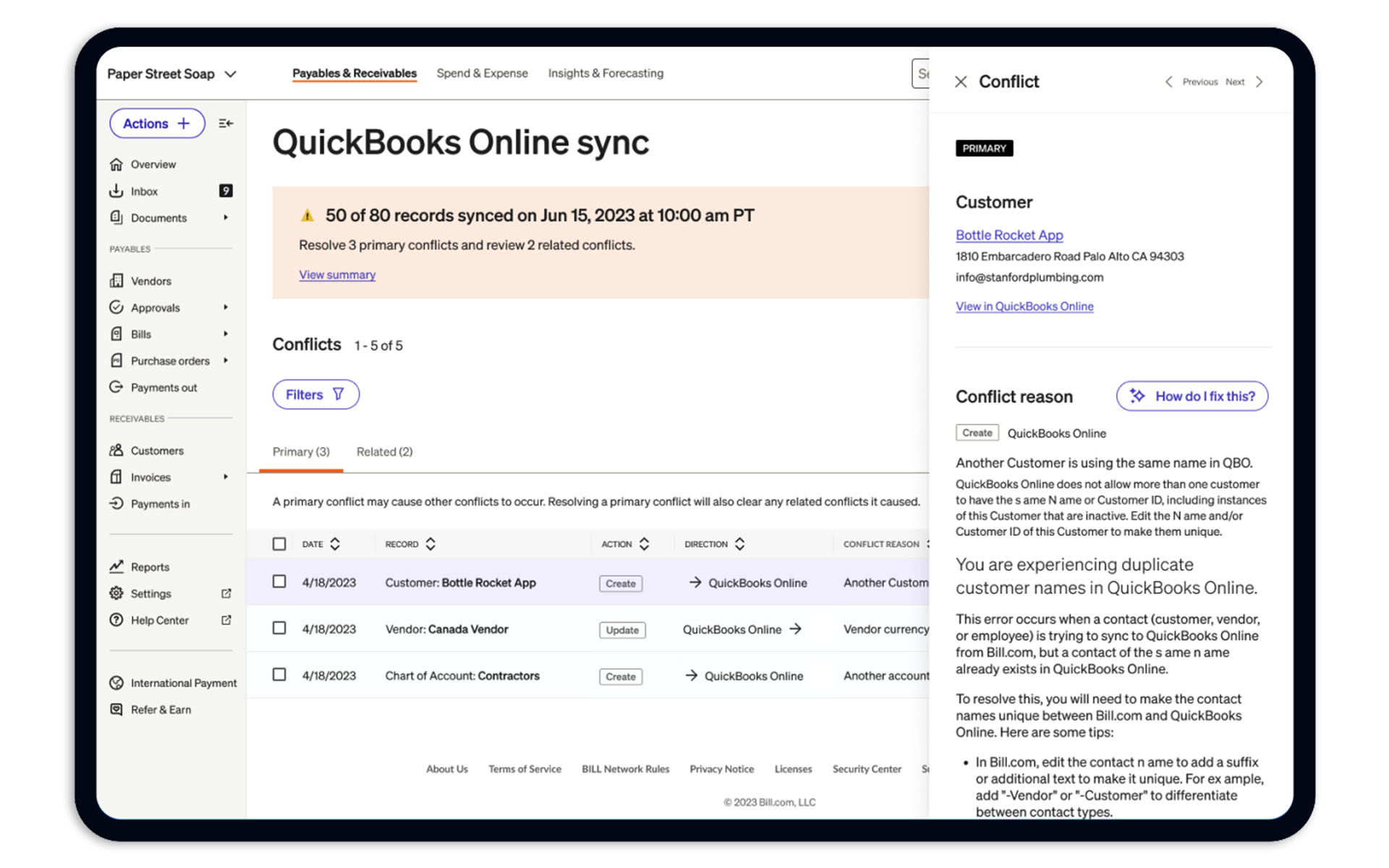
Task: Click the Payments in icon
Action: [x=116, y=503]
